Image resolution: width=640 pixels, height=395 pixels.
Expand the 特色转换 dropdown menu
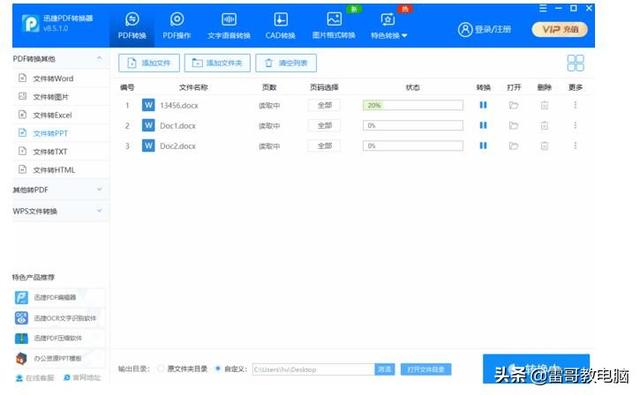pyautogui.click(x=389, y=26)
